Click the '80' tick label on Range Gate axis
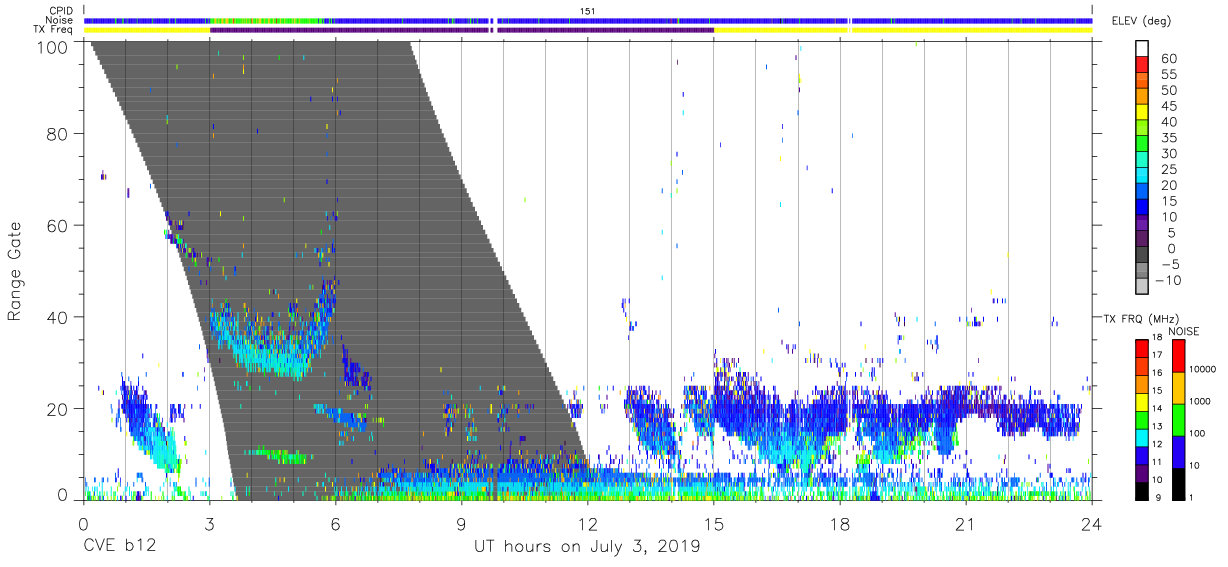 coord(58,133)
